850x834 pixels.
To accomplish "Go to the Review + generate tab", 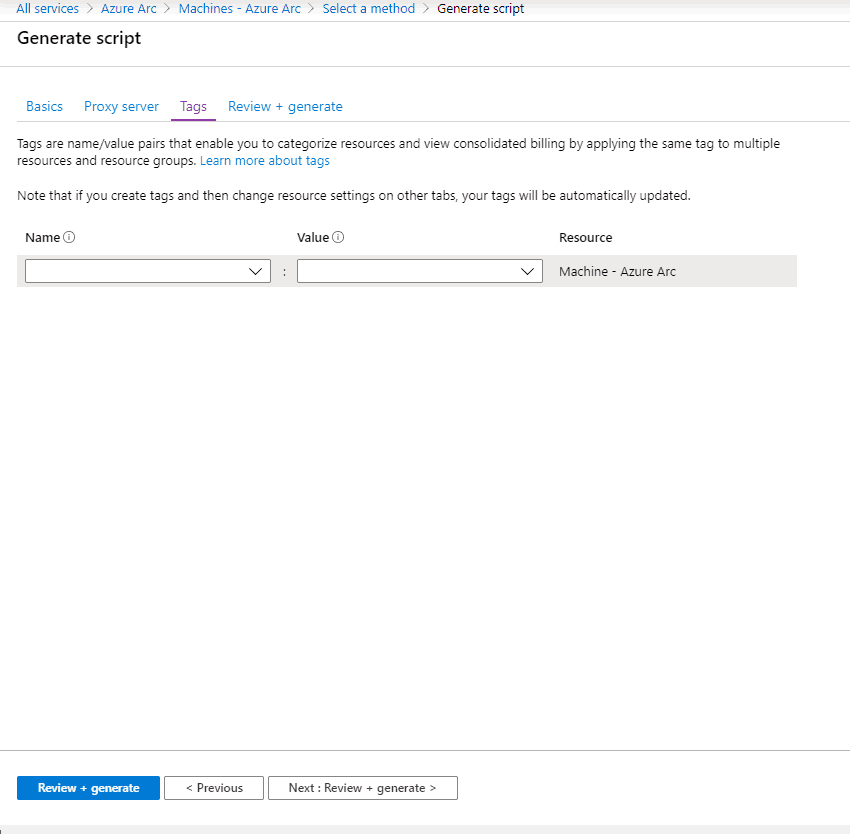I will coord(285,107).
